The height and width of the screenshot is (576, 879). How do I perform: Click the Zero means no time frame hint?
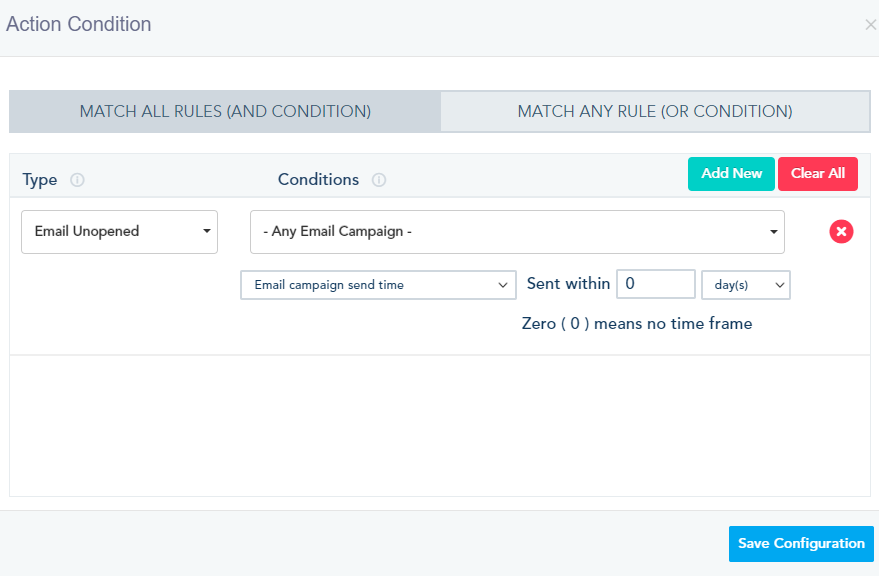pyautogui.click(x=637, y=324)
